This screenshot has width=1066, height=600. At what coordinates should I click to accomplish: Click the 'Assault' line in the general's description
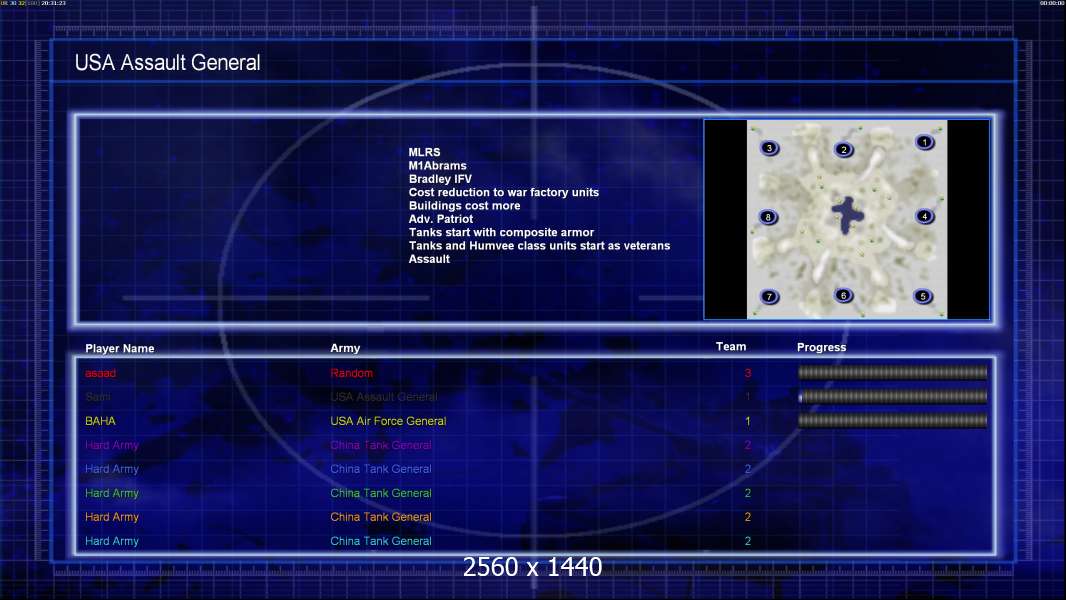(x=429, y=259)
